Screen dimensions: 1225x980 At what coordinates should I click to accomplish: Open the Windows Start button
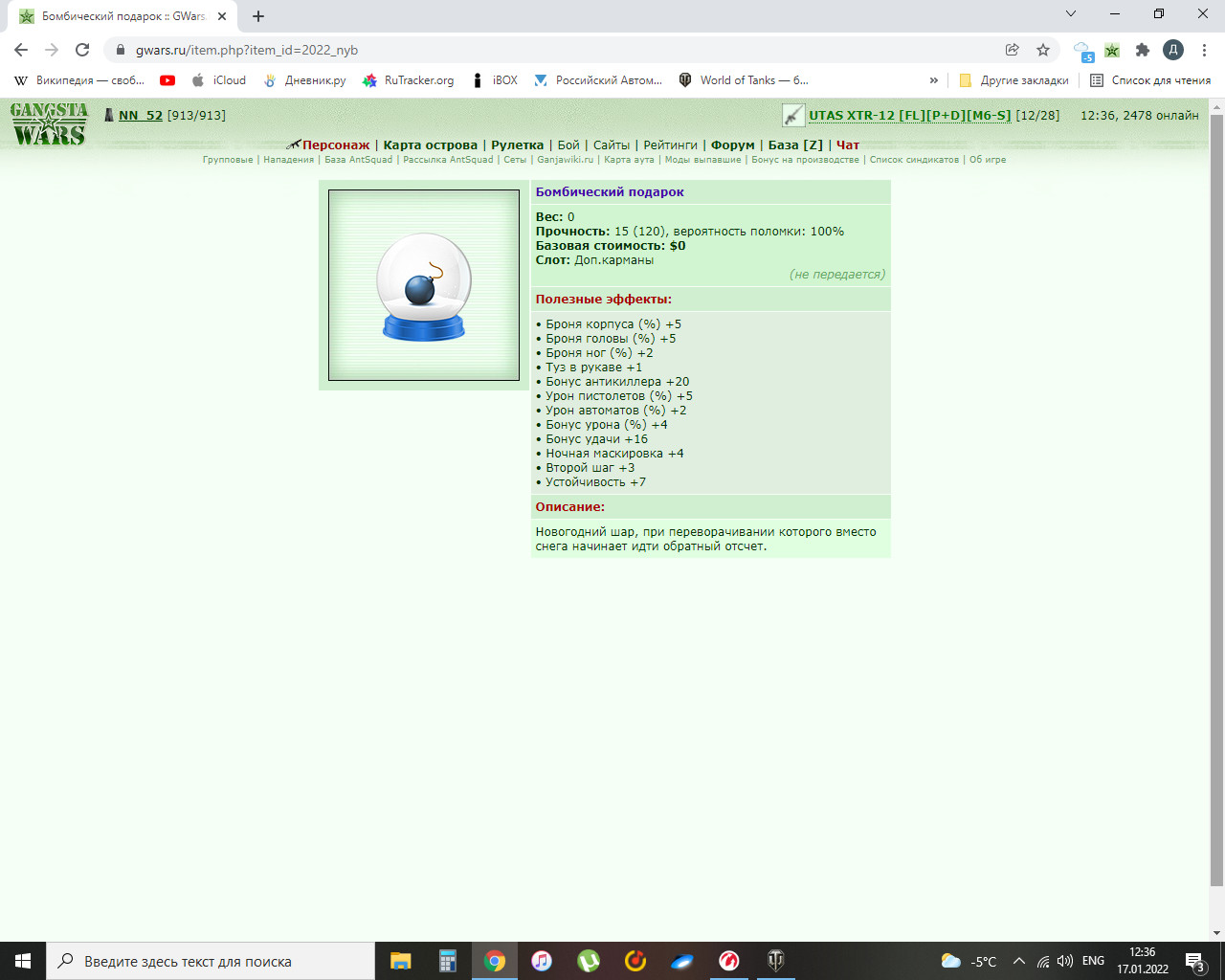coord(23,961)
